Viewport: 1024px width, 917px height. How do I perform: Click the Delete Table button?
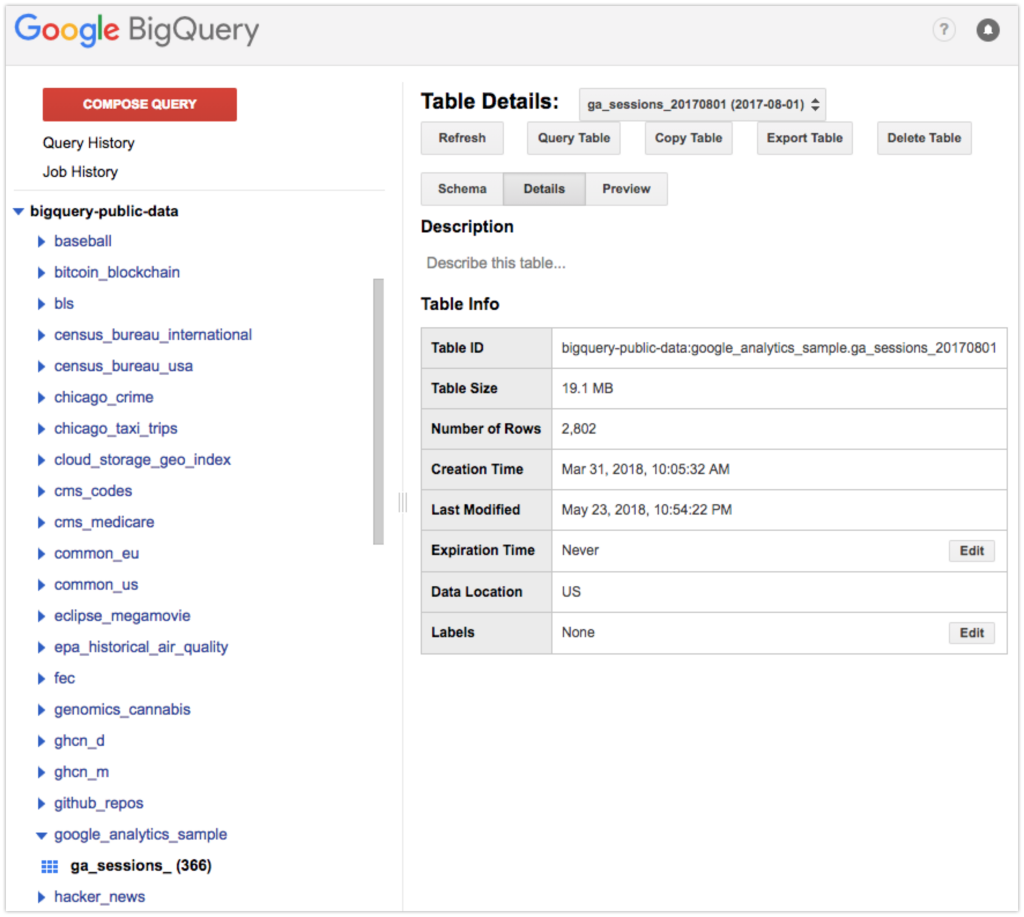pyautogui.click(x=924, y=138)
